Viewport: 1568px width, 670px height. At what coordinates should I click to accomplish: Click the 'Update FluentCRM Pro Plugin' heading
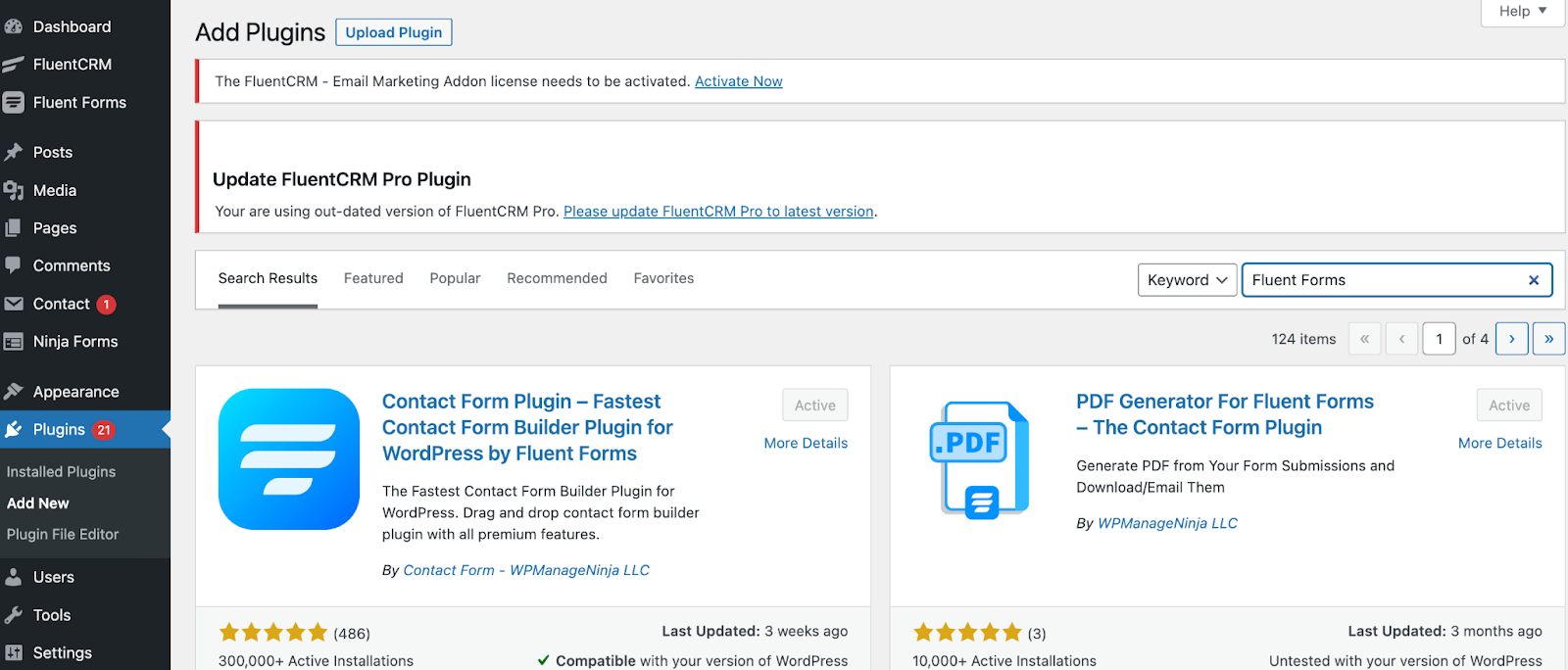[x=342, y=179]
